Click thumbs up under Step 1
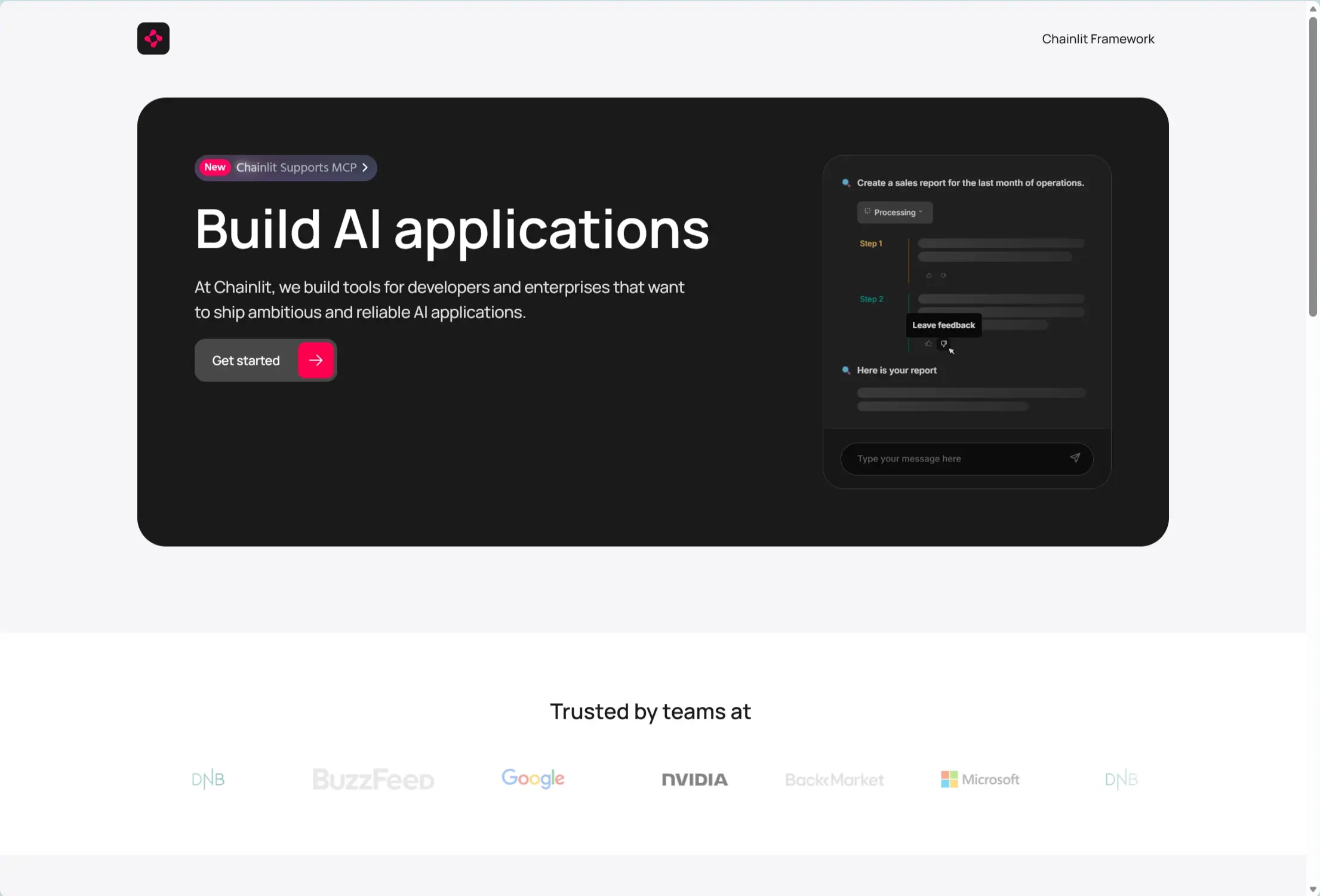Image resolution: width=1320 pixels, height=896 pixels. [x=928, y=275]
